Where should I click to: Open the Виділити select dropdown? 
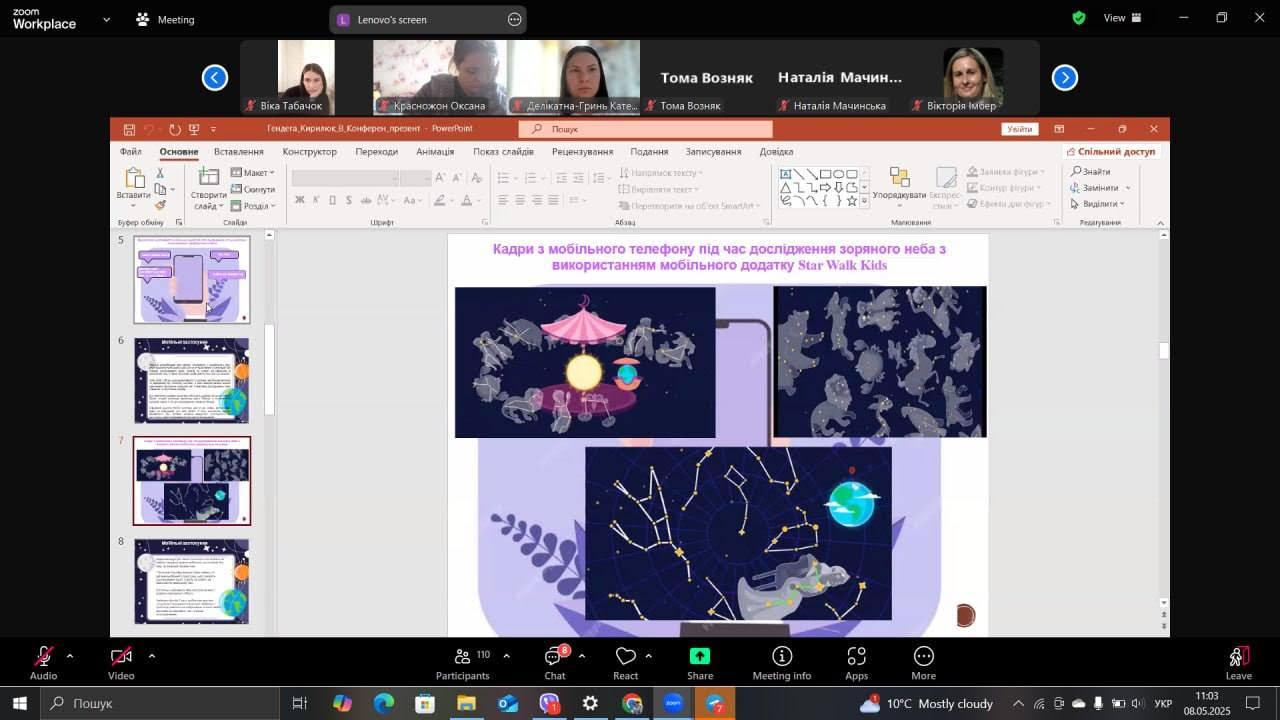(1098, 204)
